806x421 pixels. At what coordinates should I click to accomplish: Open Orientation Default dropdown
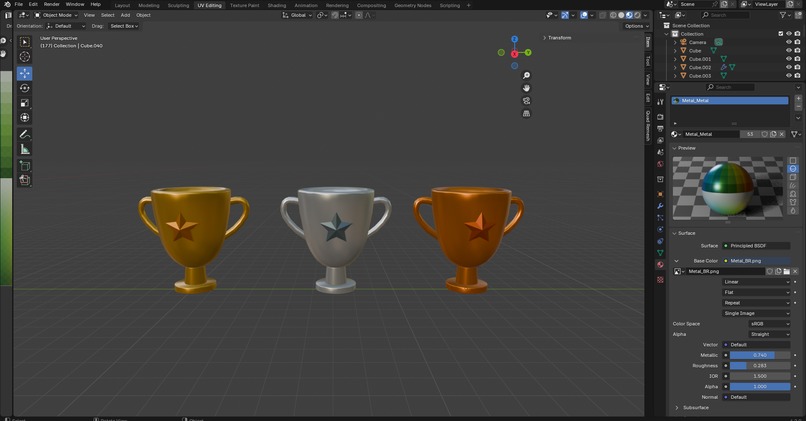[66, 26]
